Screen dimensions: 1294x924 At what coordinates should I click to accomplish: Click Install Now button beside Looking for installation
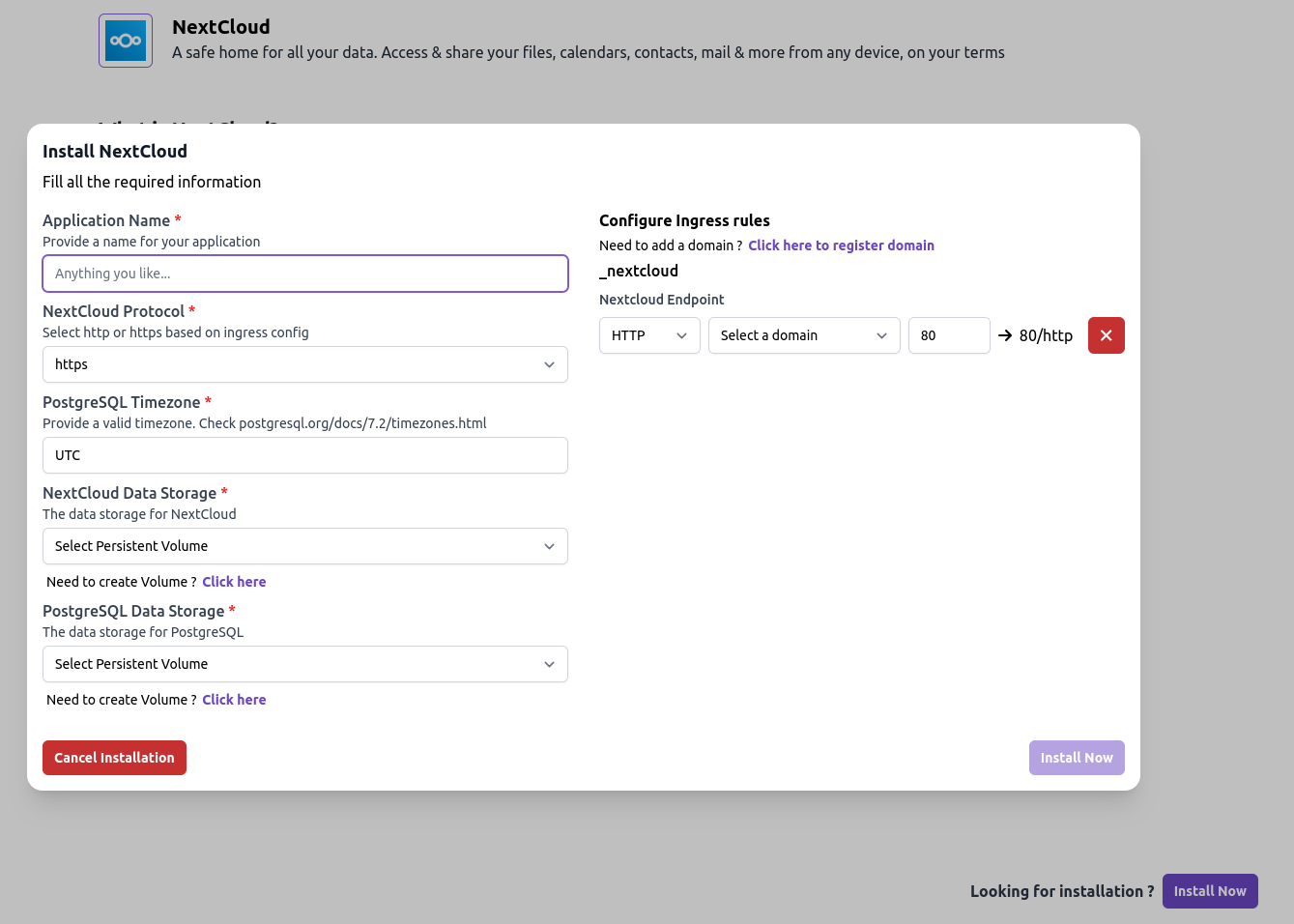click(1210, 891)
